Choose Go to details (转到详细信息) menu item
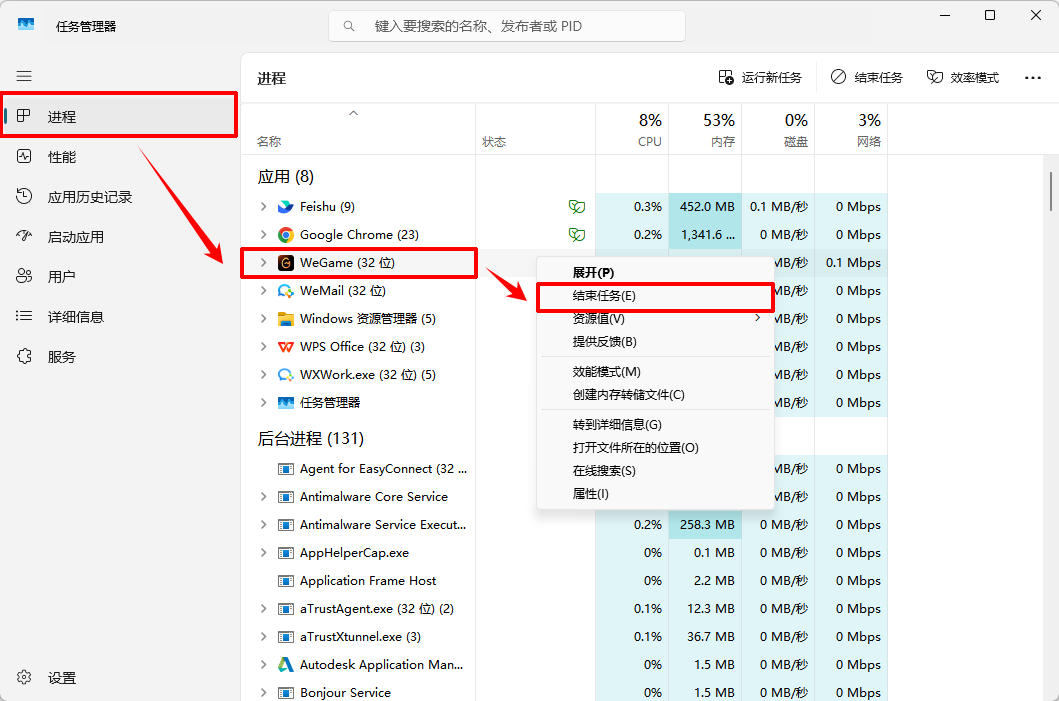 (x=655, y=425)
